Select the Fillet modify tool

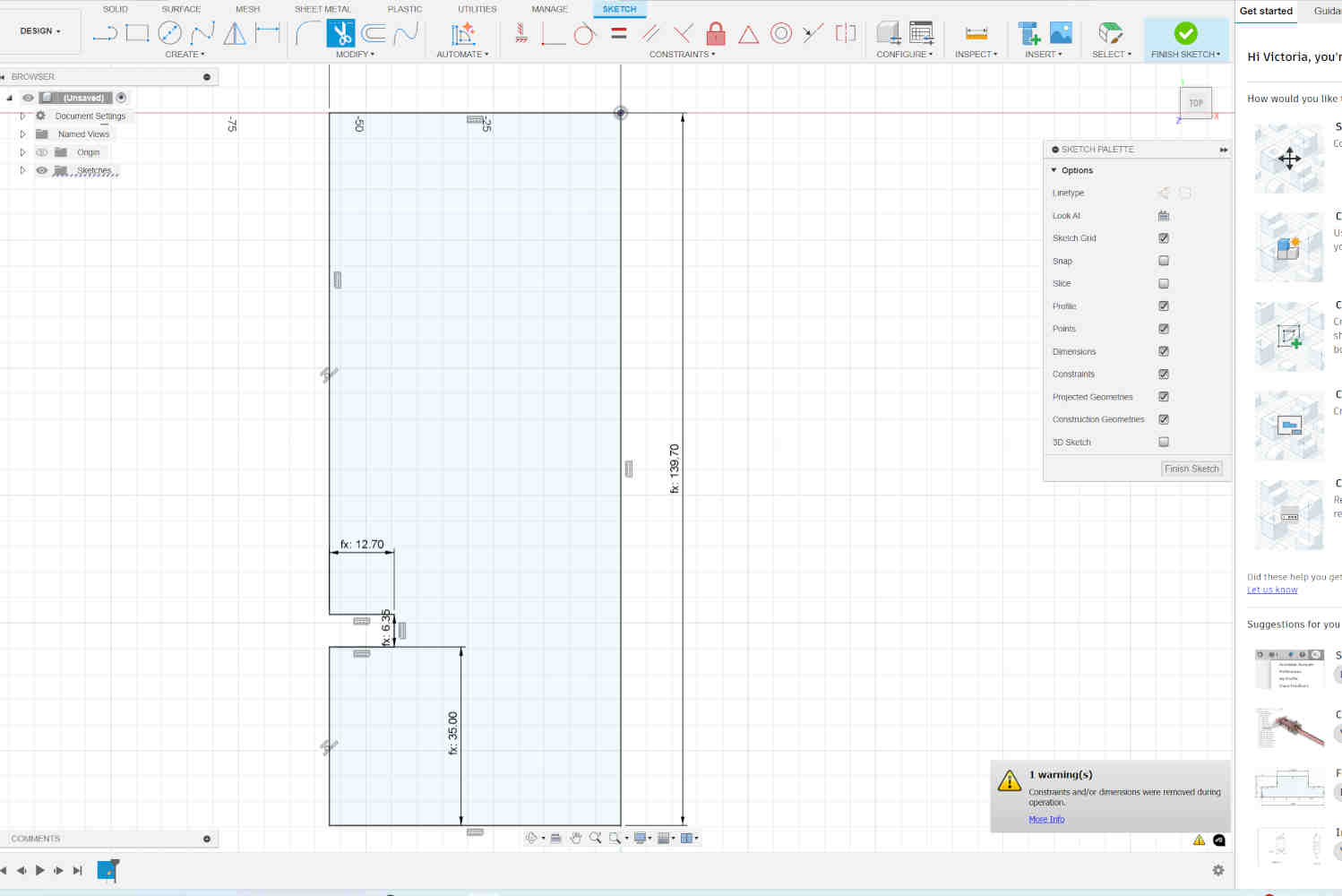pyautogui.click(x=307, y=33)
